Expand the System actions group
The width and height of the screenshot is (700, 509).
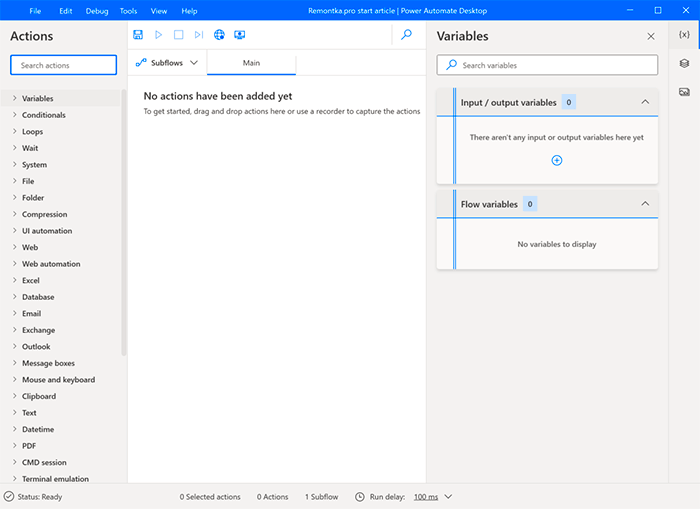coord(15,164)
